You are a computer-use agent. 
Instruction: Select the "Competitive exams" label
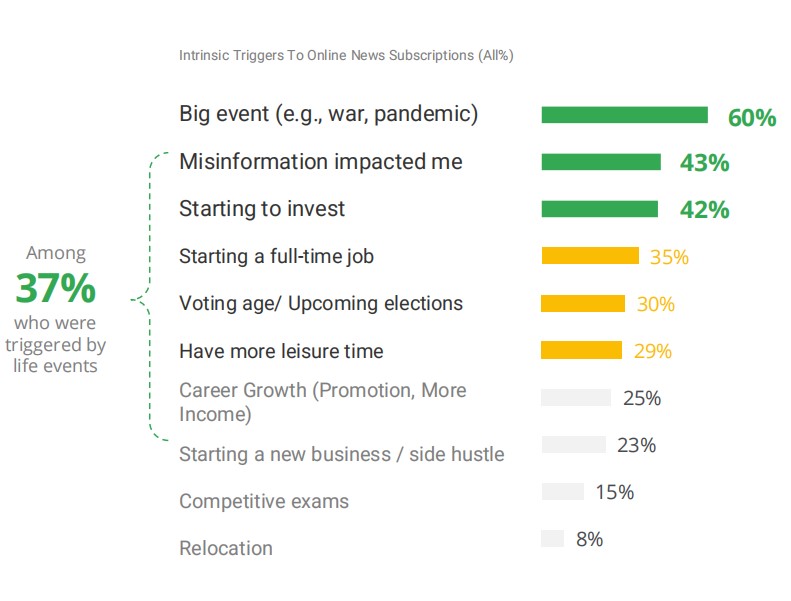pos(264,501)
